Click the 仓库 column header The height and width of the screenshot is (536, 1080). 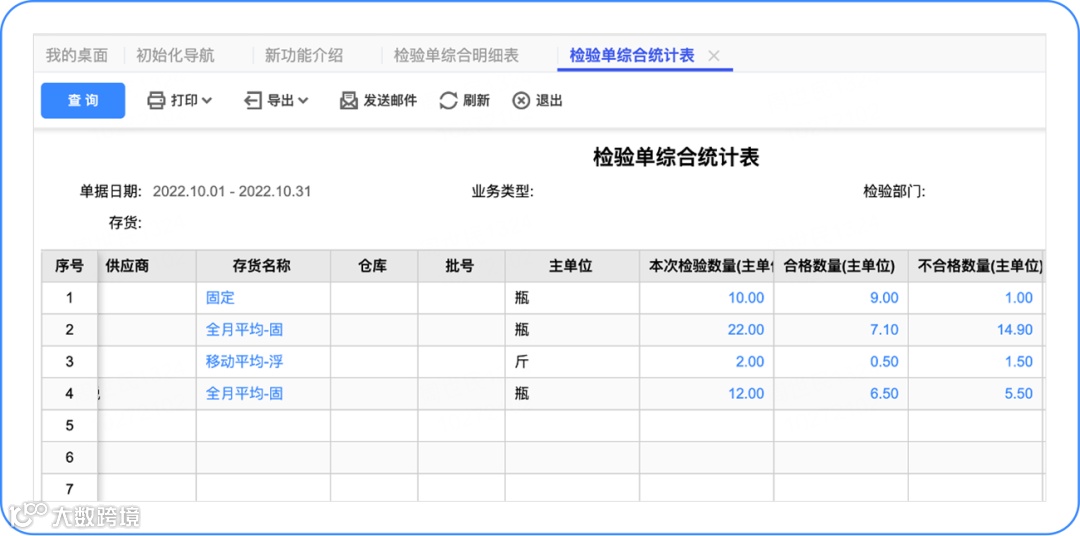(x=374, y=266)
